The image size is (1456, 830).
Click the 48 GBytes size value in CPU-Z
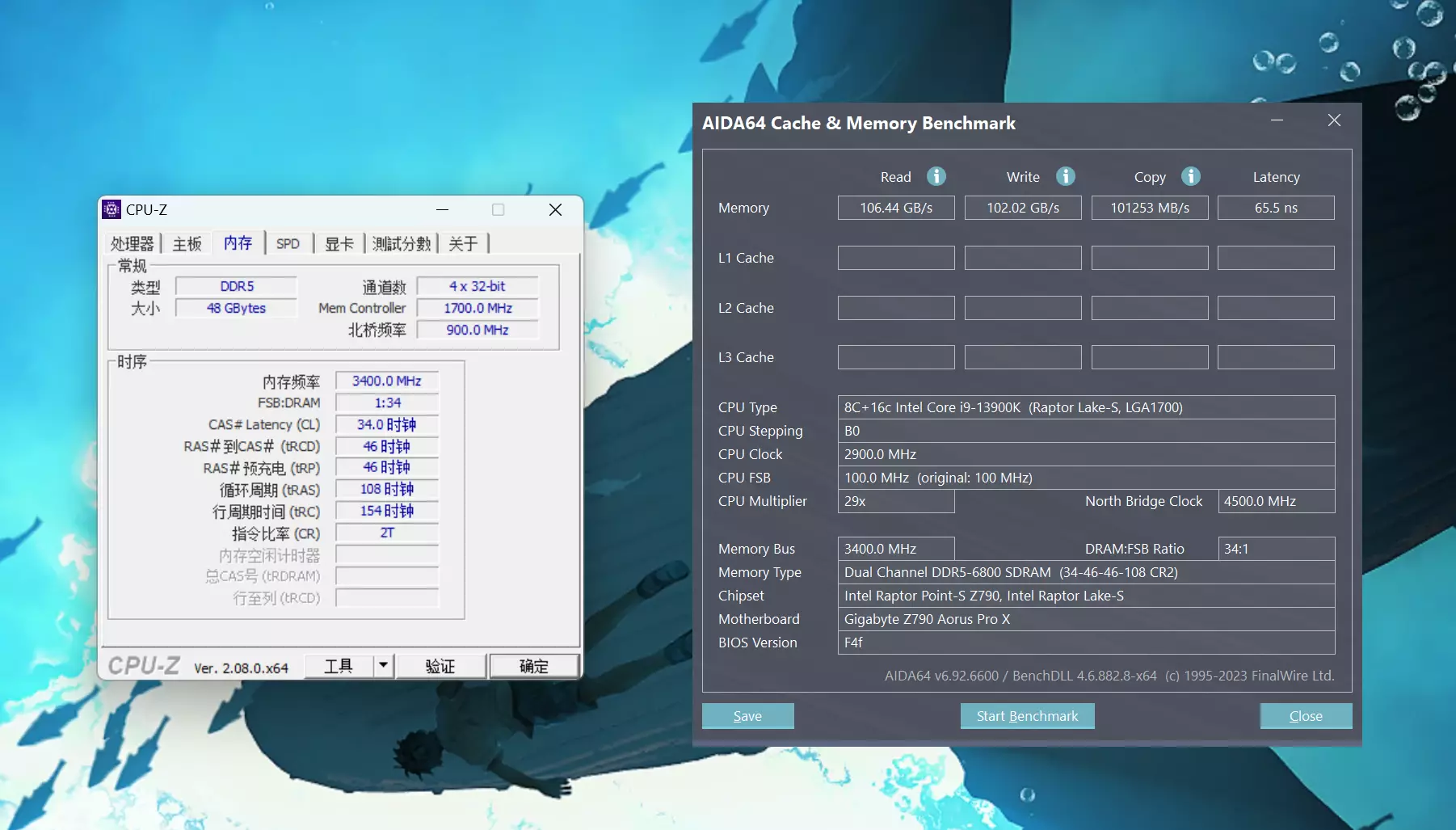coord(237,308)
